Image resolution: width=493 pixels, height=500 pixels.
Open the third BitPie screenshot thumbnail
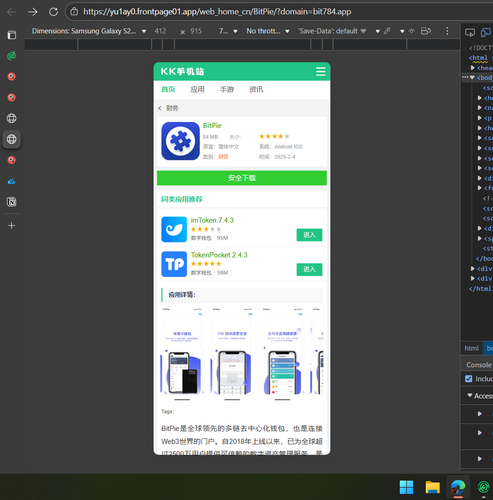[282, 354]
